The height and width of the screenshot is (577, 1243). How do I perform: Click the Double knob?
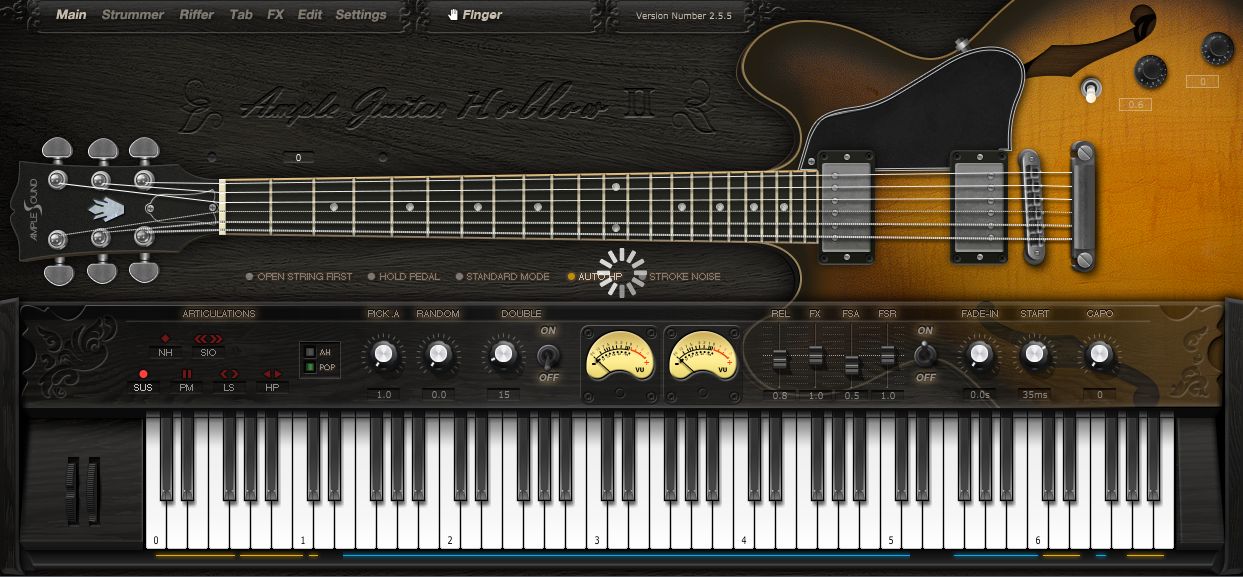click(504, 354)
